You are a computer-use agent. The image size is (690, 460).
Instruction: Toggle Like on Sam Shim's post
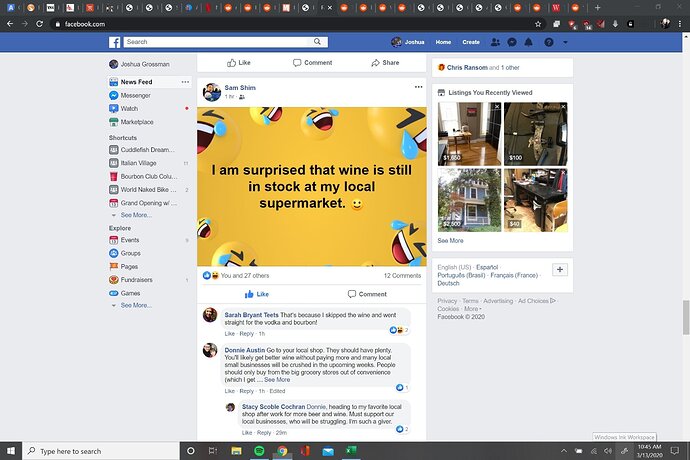pyautogui.click(x=257, y=294)
